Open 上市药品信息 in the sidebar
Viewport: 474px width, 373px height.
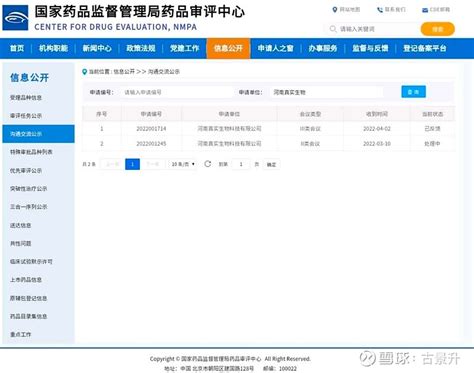point(26,280)
